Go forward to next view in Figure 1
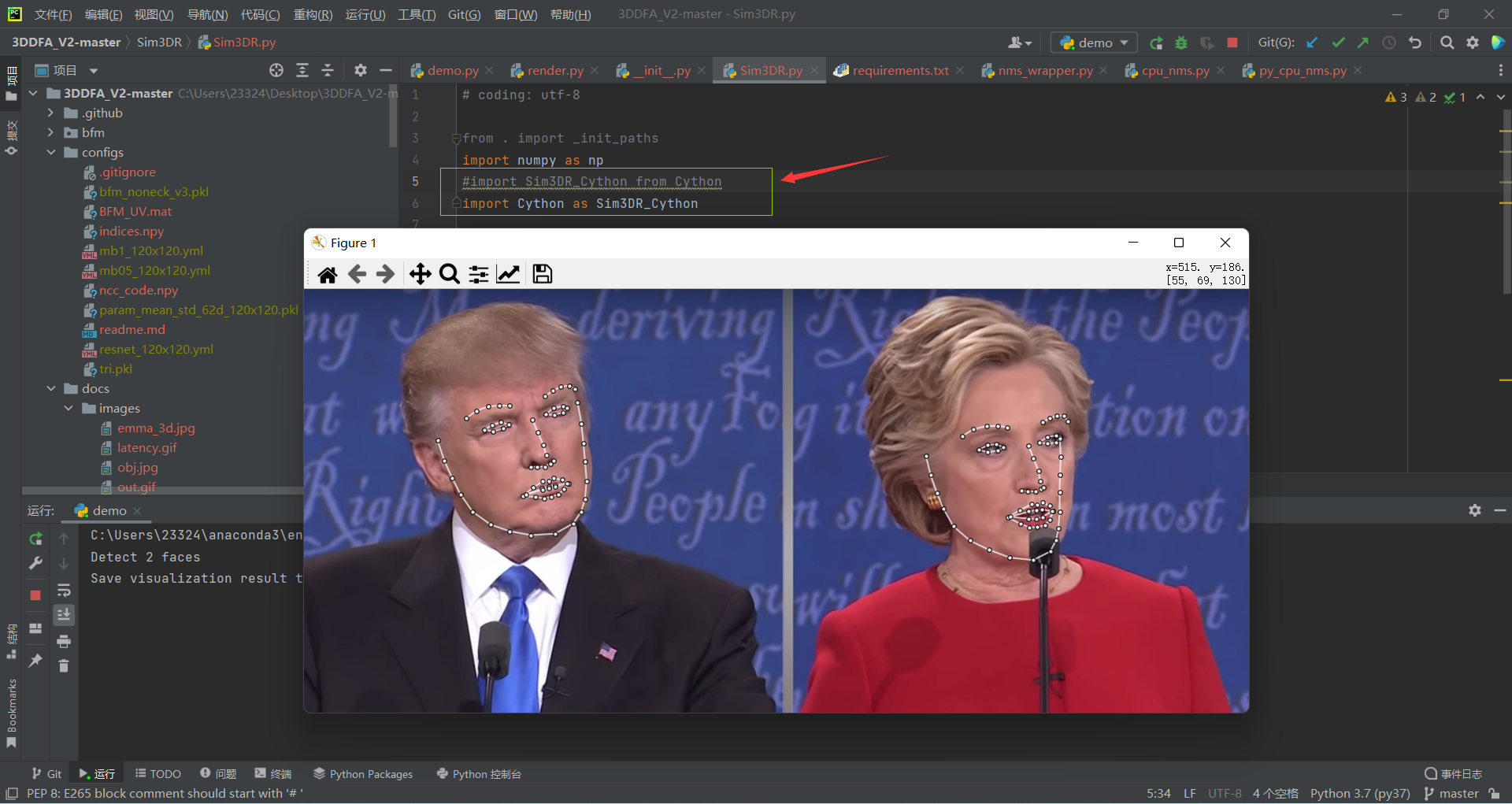The width and height of the screenshot is (1512, 804). tap(385, 274)
